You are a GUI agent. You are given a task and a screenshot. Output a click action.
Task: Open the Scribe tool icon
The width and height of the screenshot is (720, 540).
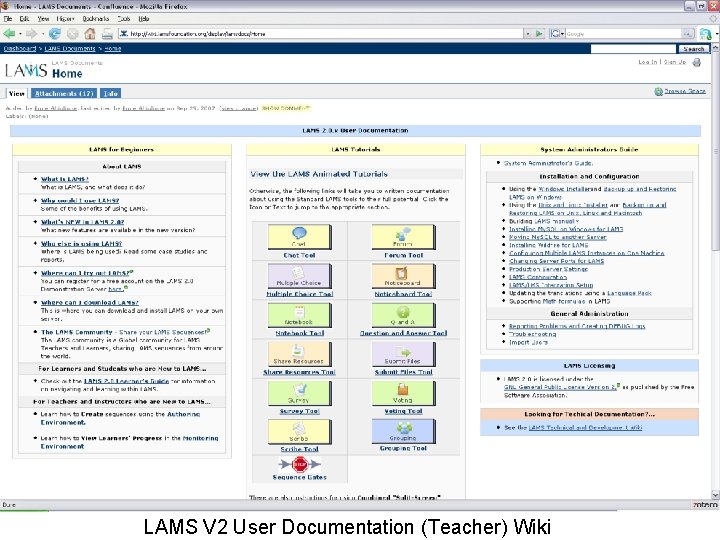point(299,432)
